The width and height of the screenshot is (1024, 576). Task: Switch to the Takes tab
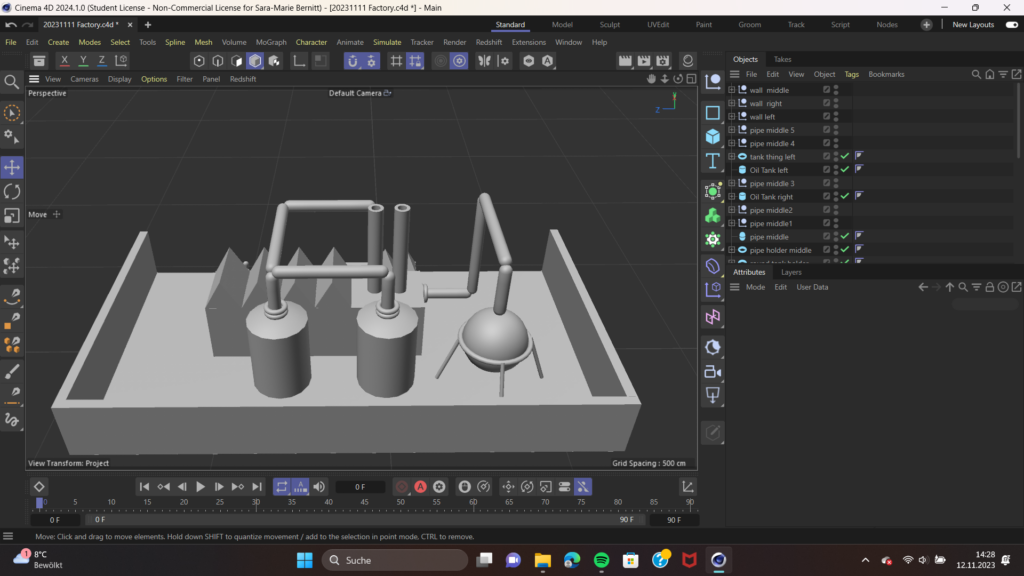pos(782,59)
